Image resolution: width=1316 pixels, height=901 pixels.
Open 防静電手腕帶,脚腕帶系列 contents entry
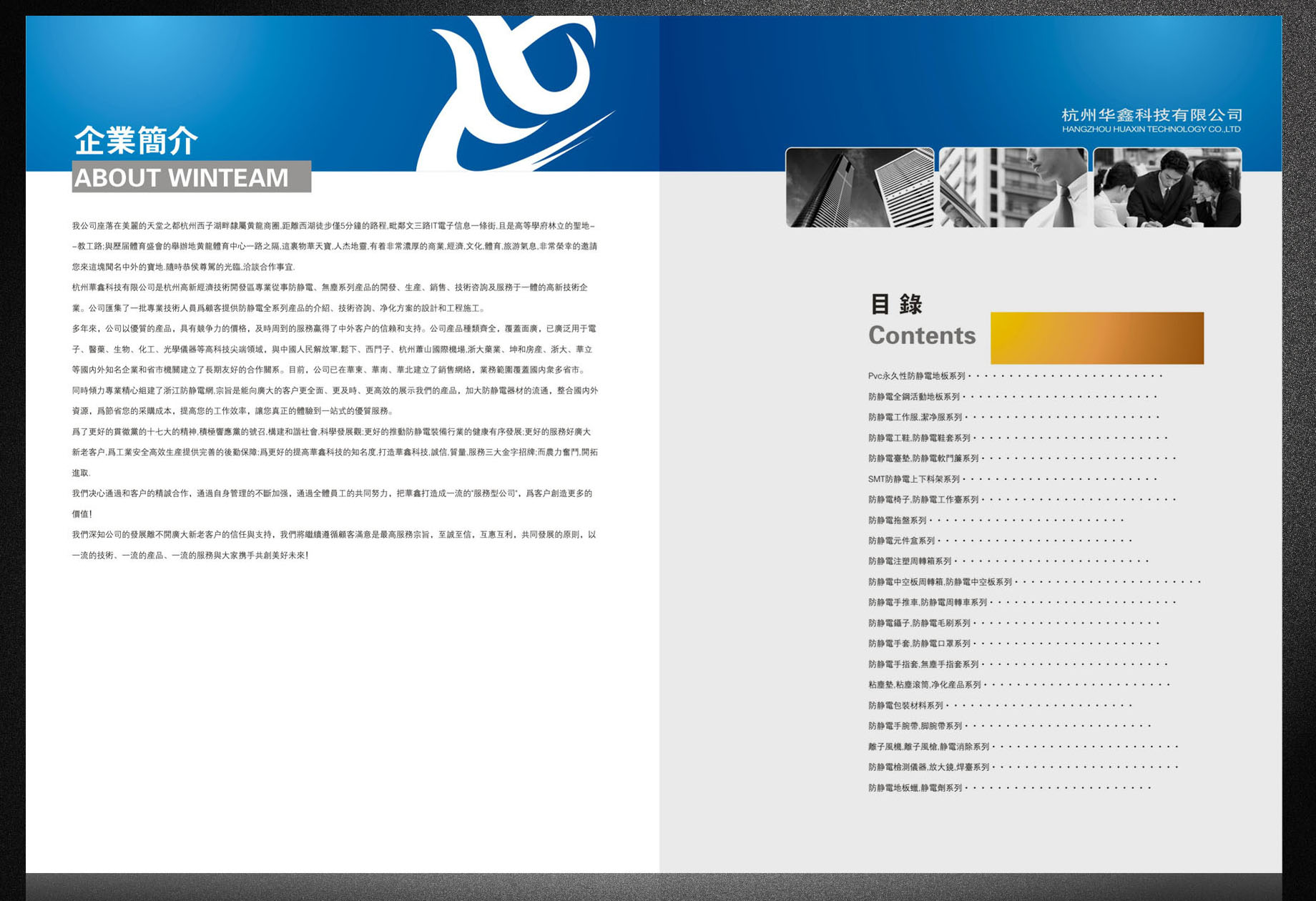click(915, 727)
